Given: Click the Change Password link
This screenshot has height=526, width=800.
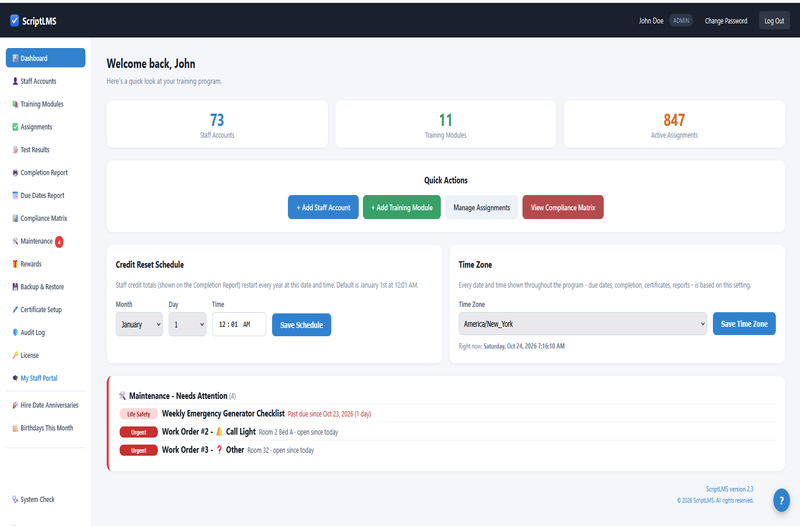Looking at the screenshot, I should (x=726, y=20).
